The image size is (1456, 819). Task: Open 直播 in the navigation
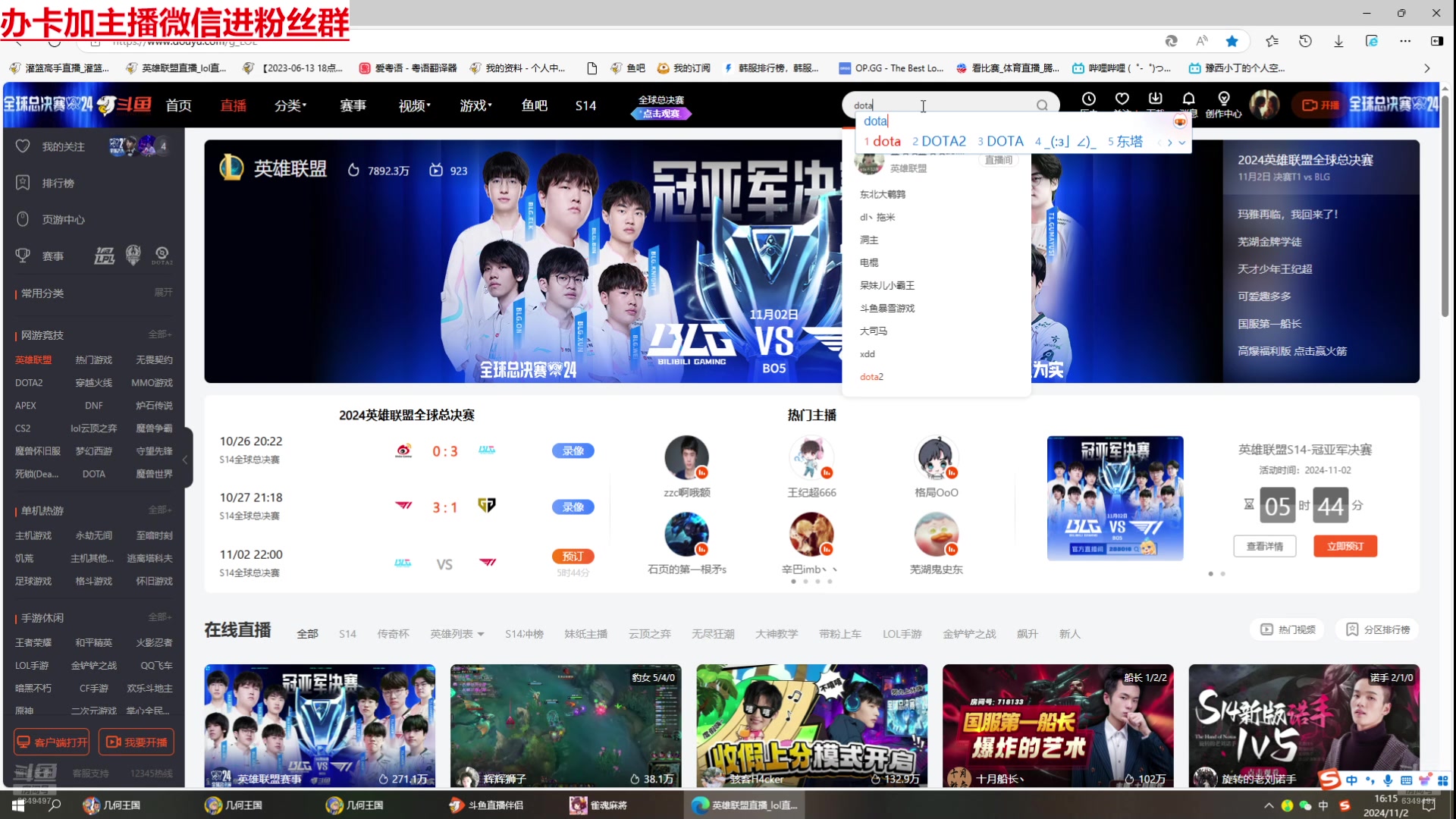click(233, 105)
